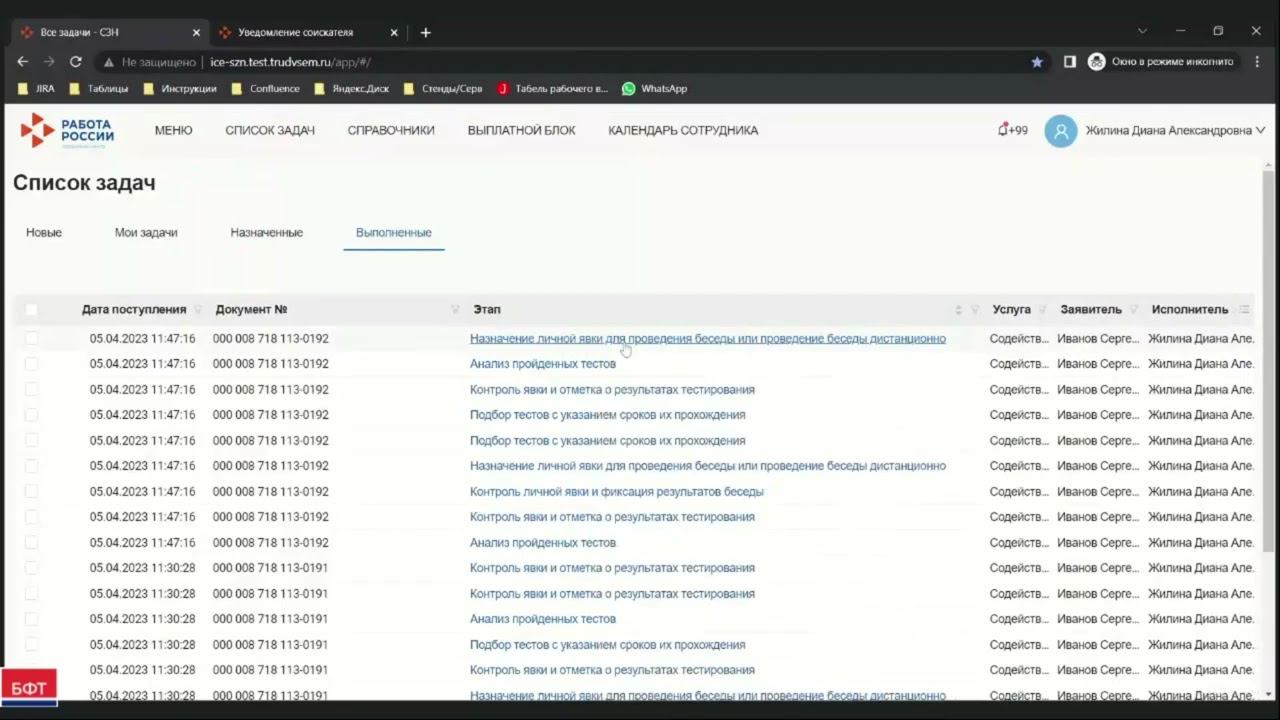This screenshot has width=1280, height=720.
Task: Sort by the Услуга column header
Action: tap(1011, 310)
